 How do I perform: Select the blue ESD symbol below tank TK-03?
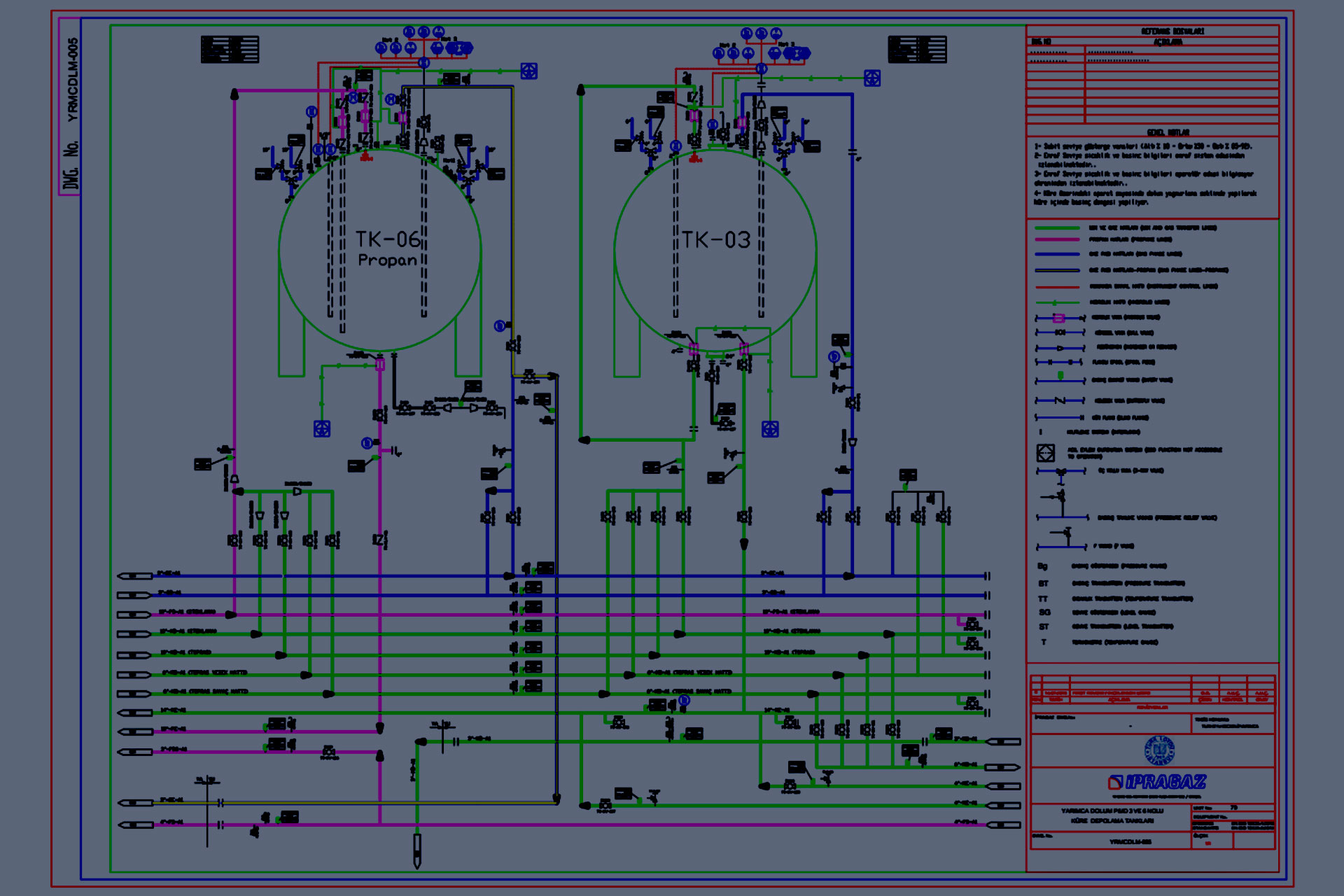click(x=770, y=429)
